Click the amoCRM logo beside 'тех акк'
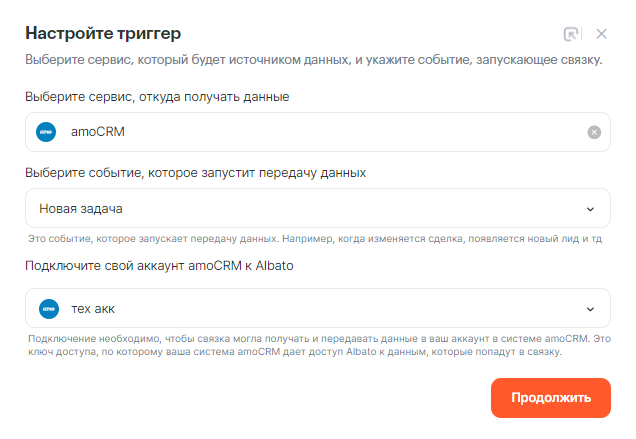The image size is (636, 439). coord(46,308)
